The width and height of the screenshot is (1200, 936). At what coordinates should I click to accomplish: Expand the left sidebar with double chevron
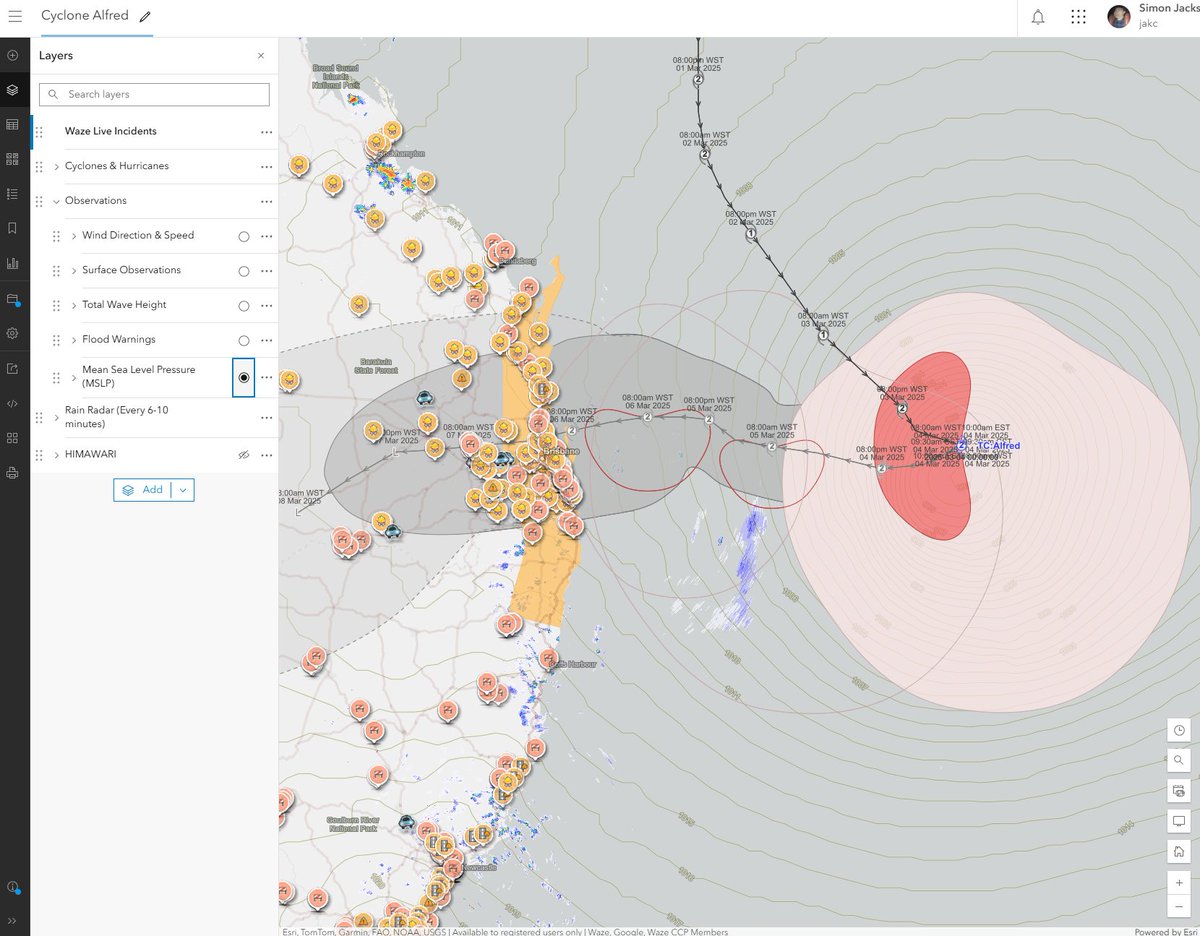13,921
